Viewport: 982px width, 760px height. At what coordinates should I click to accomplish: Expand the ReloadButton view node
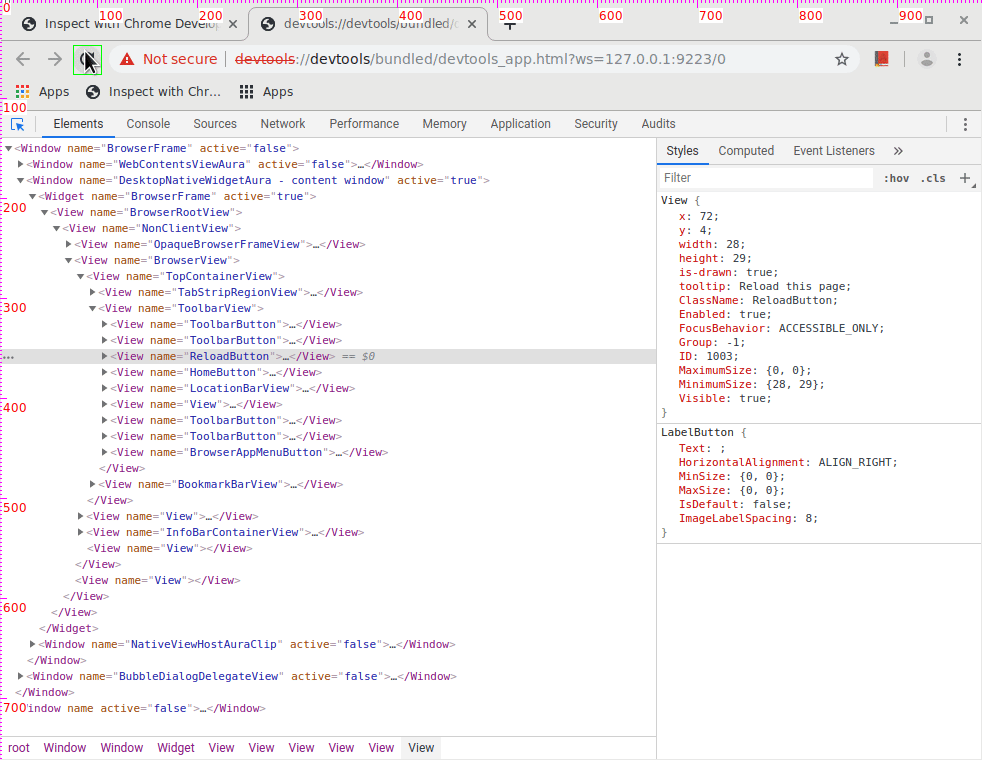point(105,356)
